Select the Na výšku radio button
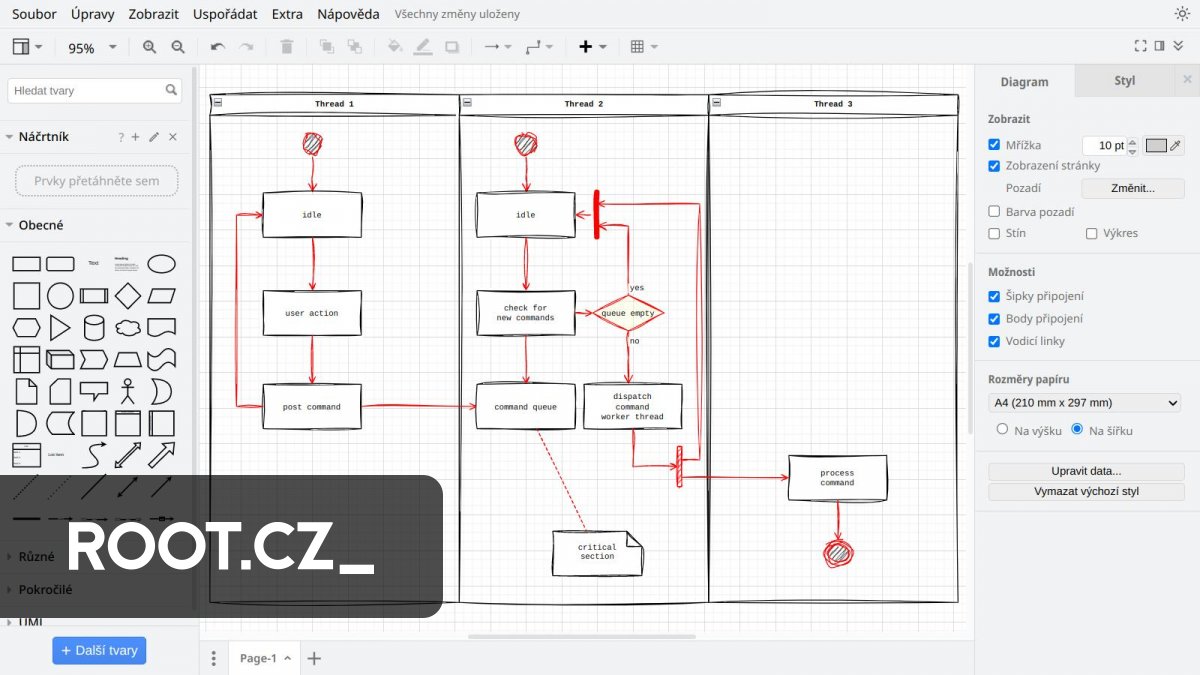The width and height of the screenshot is (1200, 675). pyautogui.click(x=1002, y=429)
